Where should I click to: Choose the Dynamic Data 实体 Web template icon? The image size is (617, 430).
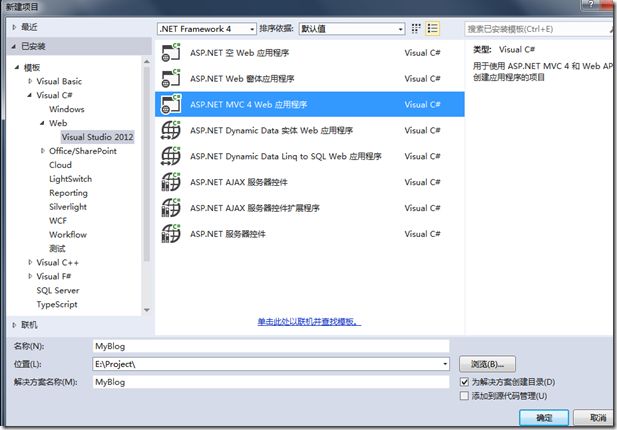point(171,130)
